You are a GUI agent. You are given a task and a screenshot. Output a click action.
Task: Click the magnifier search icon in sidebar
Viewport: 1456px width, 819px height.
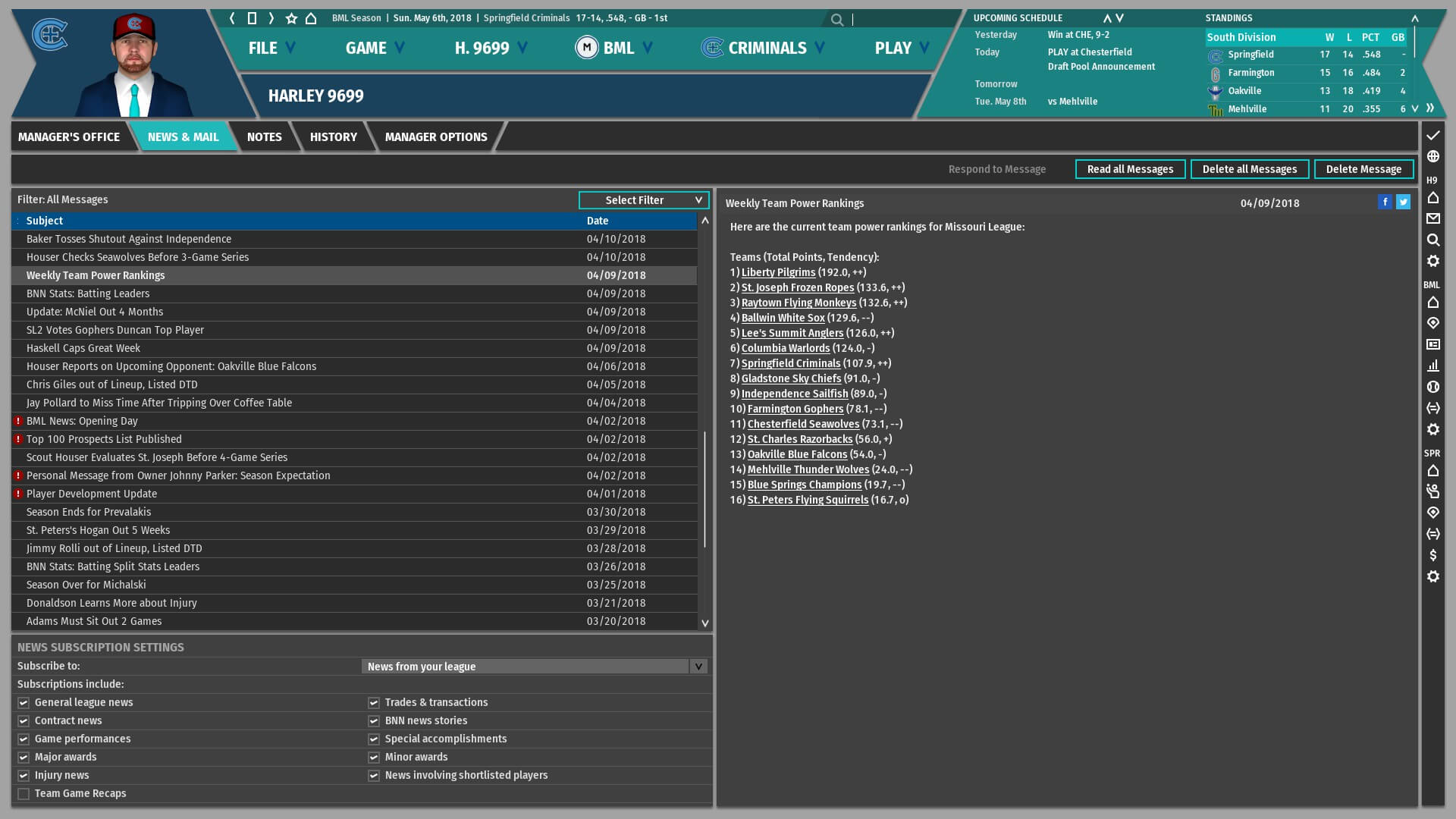coord(1432,240)
